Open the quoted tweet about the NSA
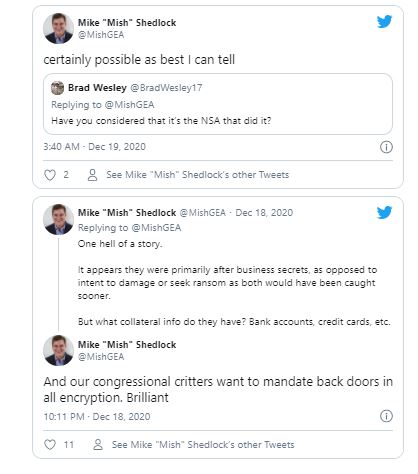 coord(218,104)
